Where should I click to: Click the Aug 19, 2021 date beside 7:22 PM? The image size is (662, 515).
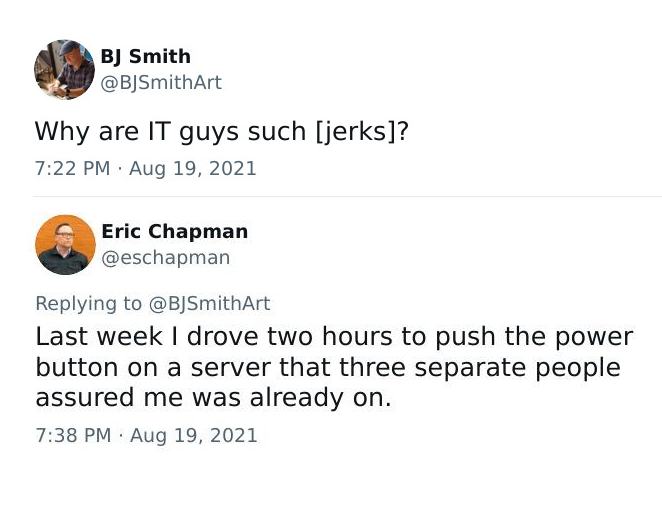[x=193, y=169]
